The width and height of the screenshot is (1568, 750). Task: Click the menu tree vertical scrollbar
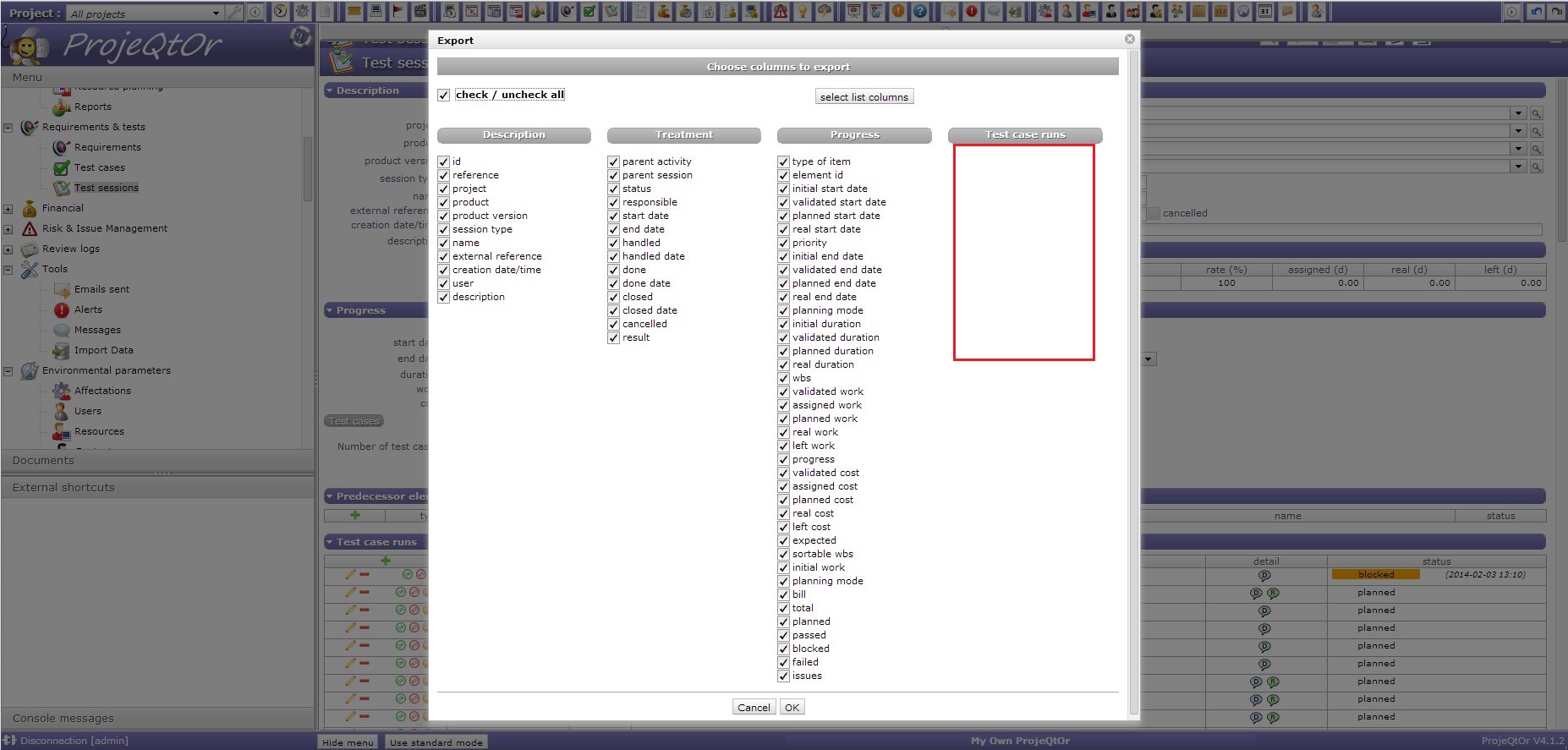click(x=308, y=169)
